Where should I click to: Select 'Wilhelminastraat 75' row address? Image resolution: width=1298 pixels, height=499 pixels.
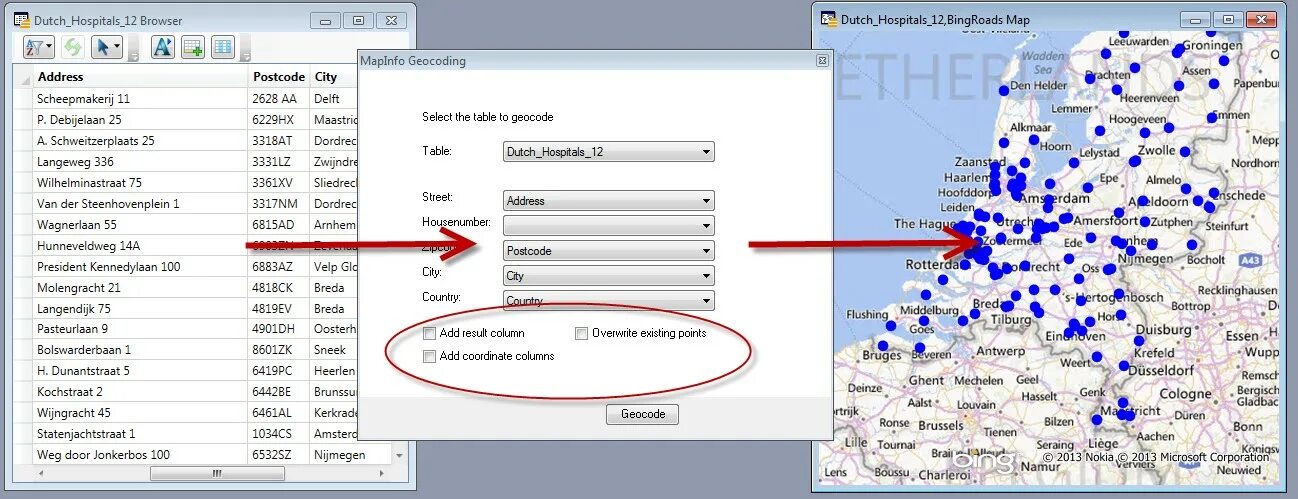click(140, 183)
